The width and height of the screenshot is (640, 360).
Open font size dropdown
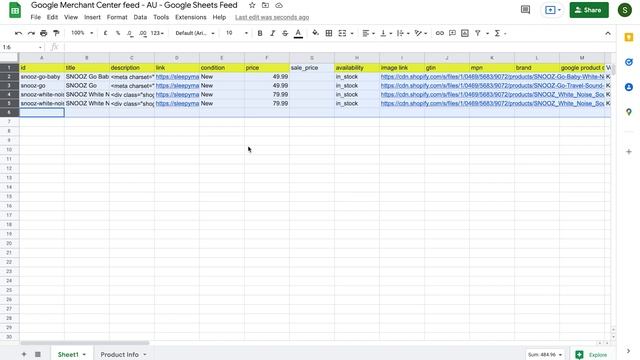[237, 33]
